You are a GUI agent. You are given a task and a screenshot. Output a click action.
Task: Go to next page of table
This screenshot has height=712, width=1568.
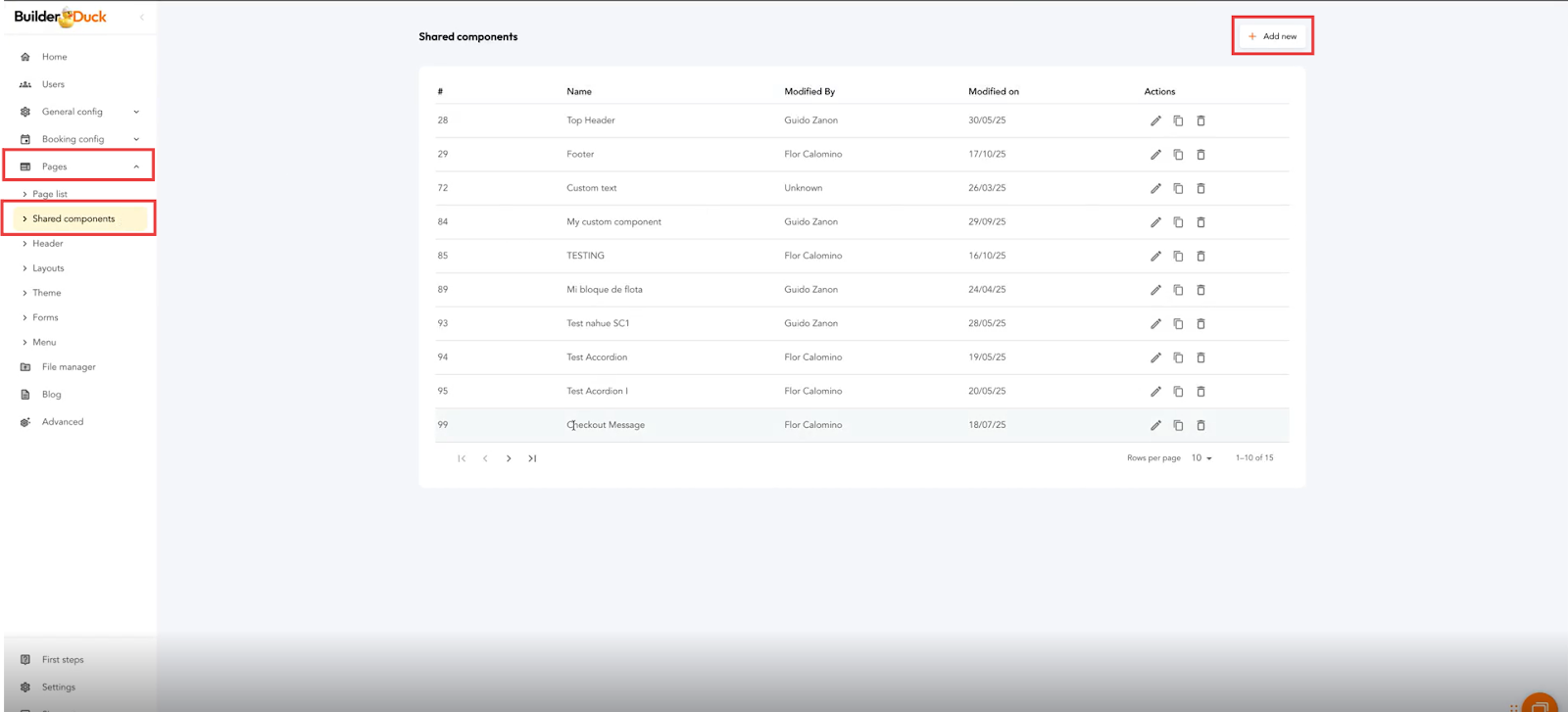pyautogui.click(x=509, y=458)
